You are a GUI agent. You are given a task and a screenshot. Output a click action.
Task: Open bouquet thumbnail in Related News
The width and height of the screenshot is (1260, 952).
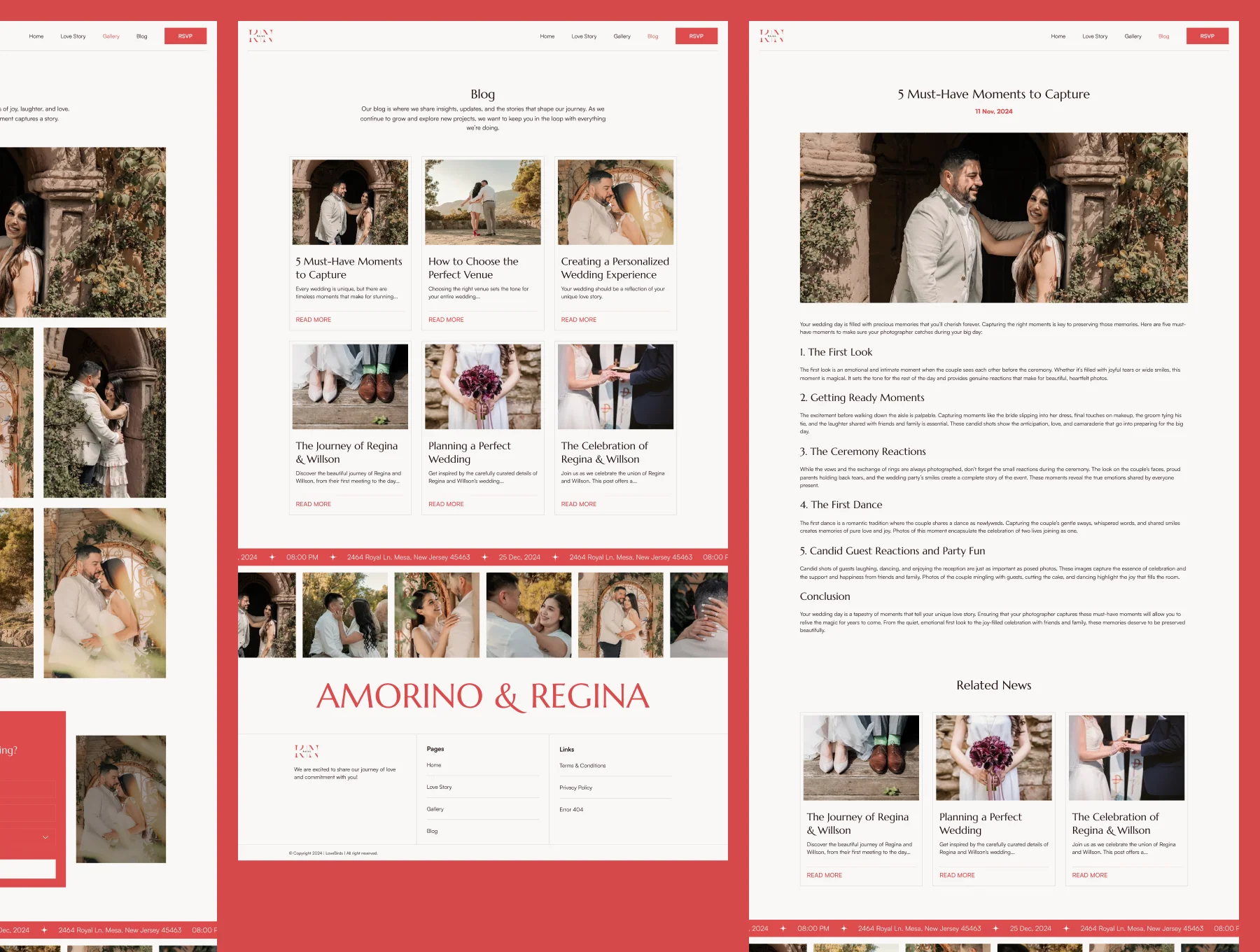point(994,757)
